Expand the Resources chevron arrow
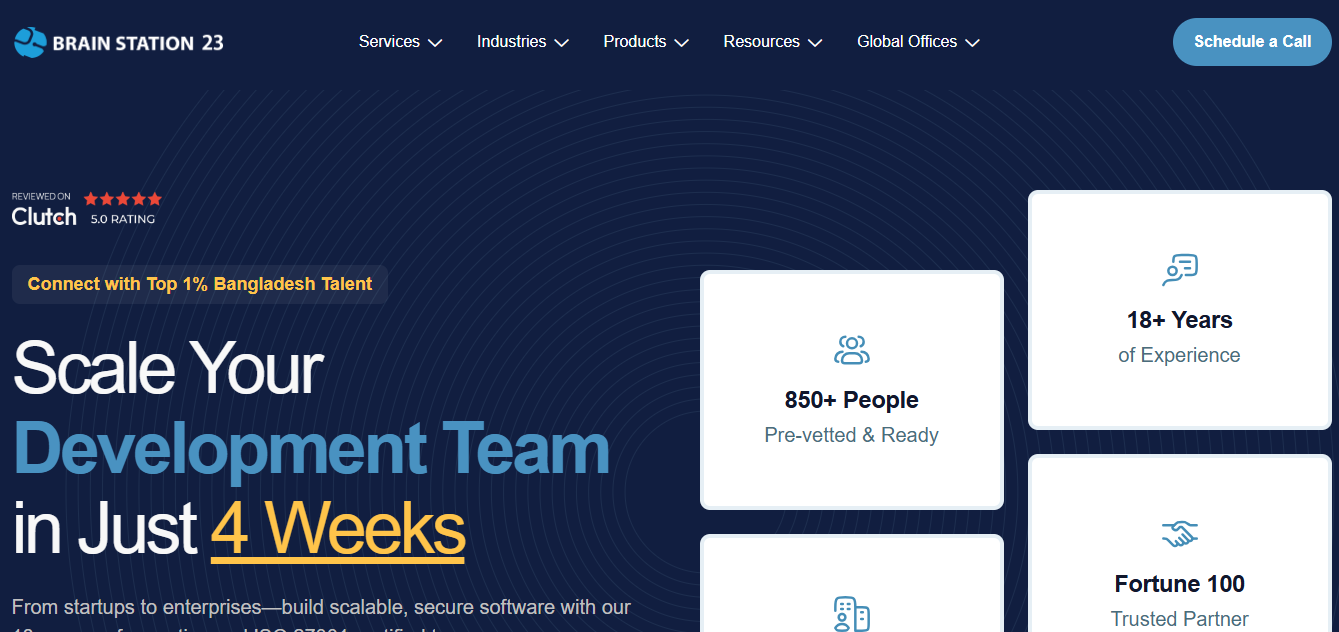 [x=815, y=43]
